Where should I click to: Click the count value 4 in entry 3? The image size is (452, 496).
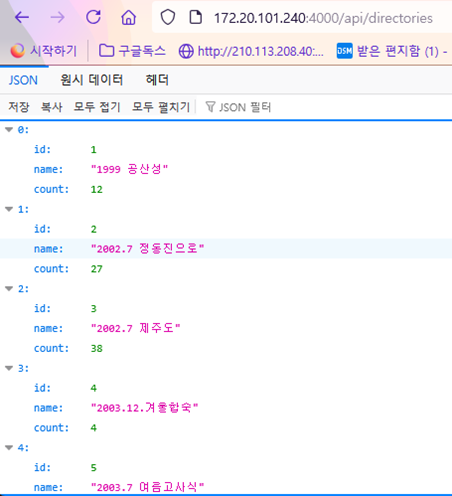coord(94,428)
